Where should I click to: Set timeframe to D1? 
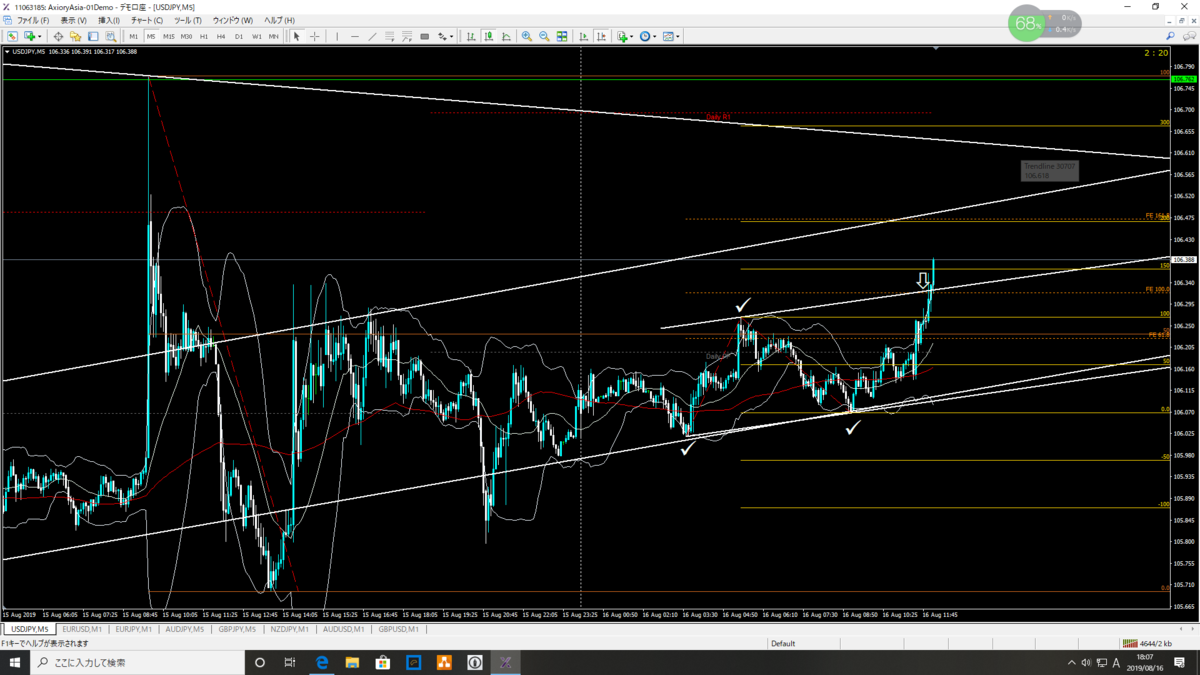pyautogui.click(x=238, y=36)
